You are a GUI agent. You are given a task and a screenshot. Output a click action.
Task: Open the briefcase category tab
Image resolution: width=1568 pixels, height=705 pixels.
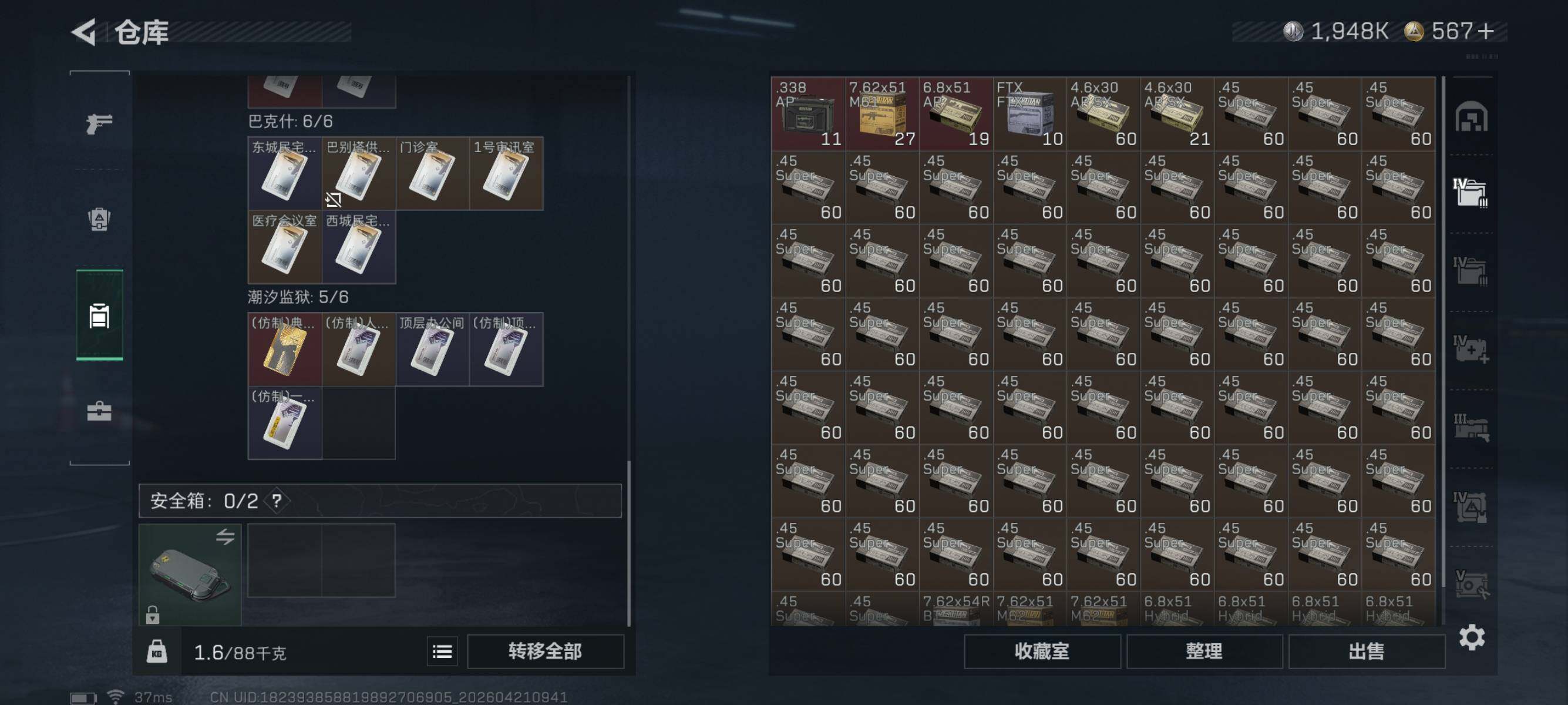pos(99,412)
